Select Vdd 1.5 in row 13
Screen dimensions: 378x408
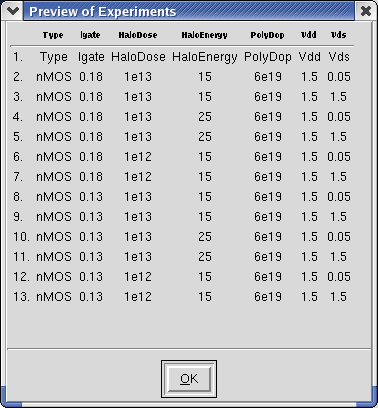[309, 297]
